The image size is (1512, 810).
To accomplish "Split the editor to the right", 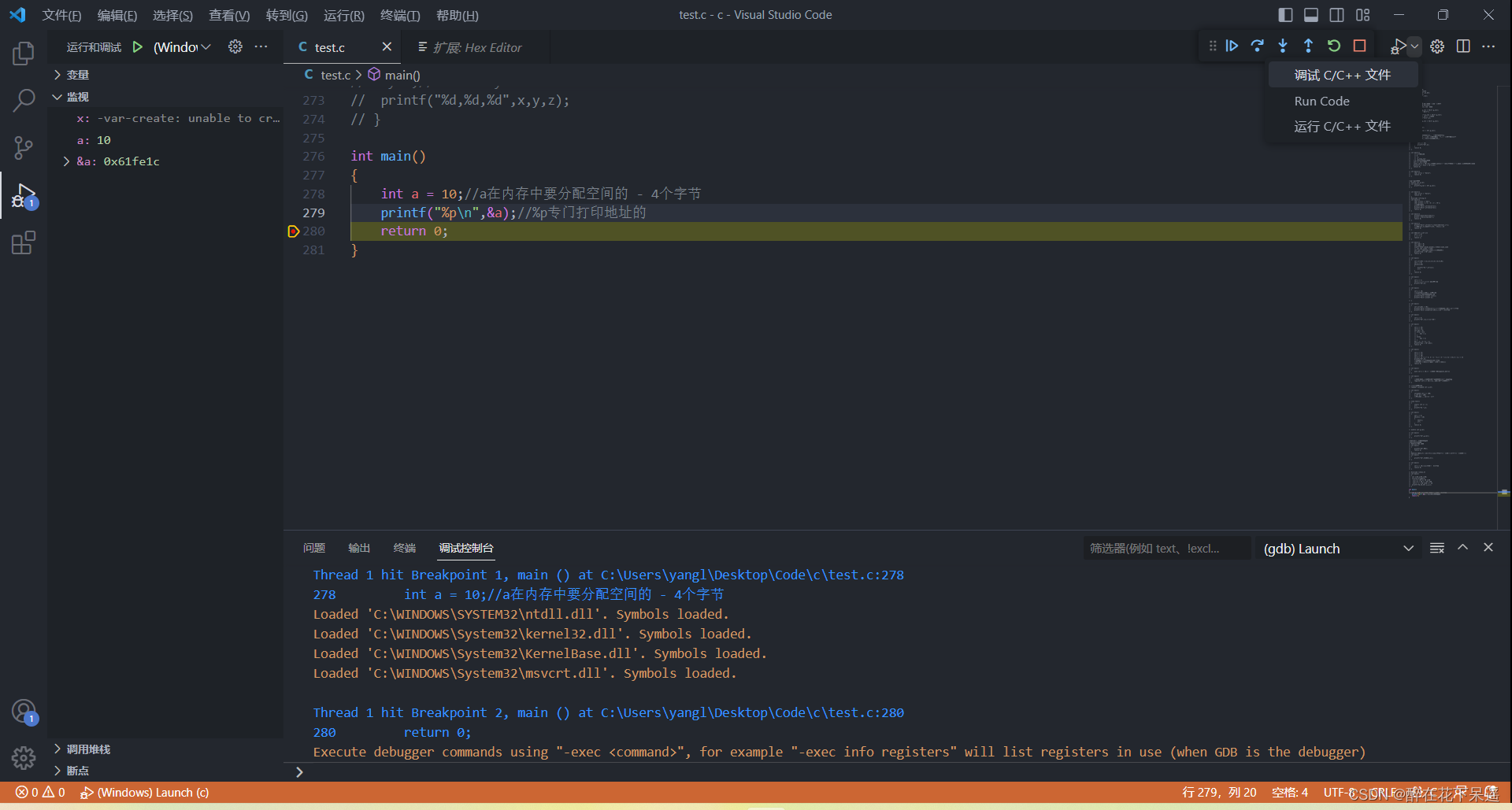I will tap(1463, 46).
